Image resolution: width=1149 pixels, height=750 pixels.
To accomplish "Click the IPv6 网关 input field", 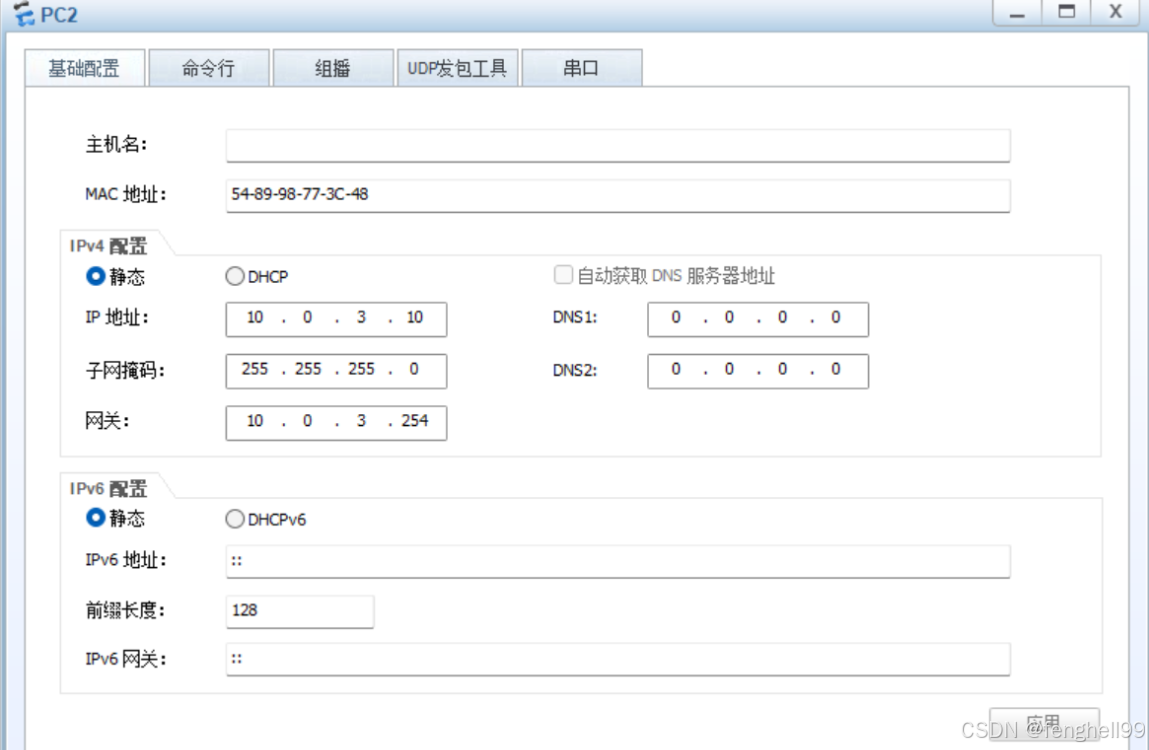I will point(618,659).
